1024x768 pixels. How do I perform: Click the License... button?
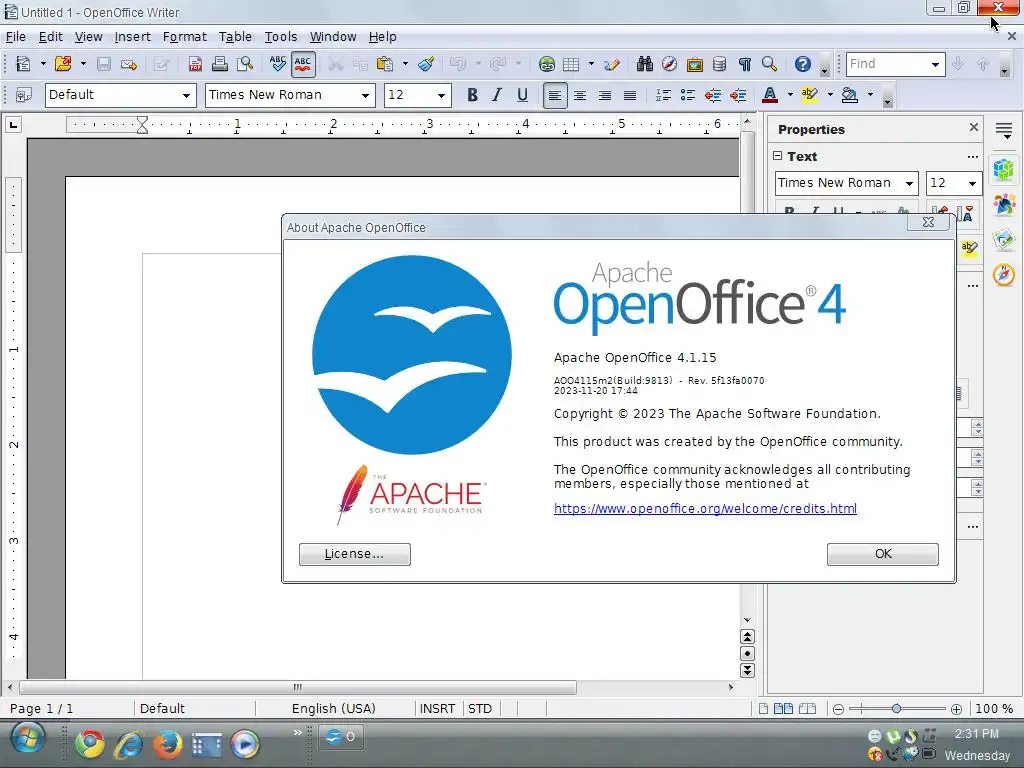(355, 554)
